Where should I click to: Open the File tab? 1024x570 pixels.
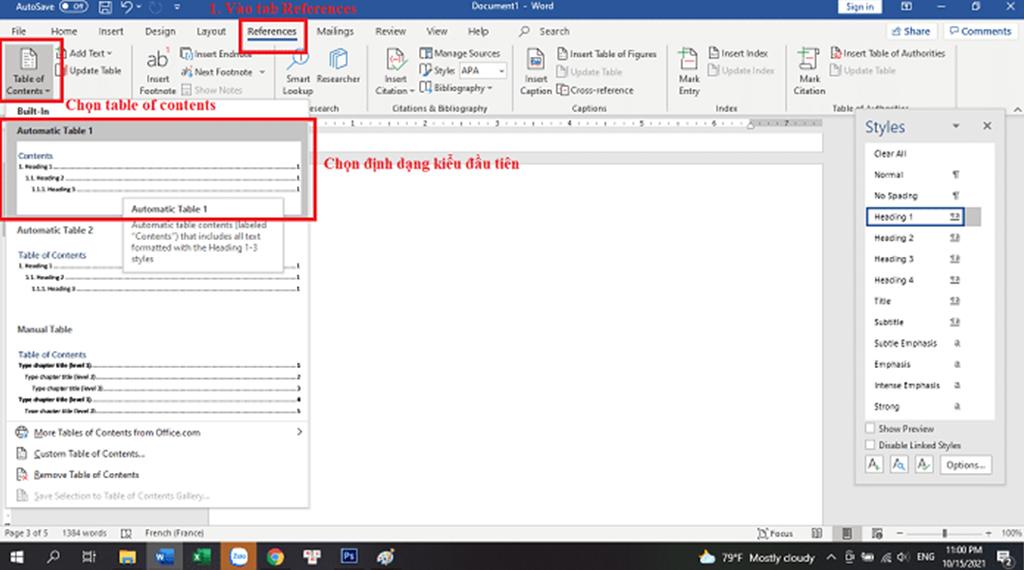(18, 31)
